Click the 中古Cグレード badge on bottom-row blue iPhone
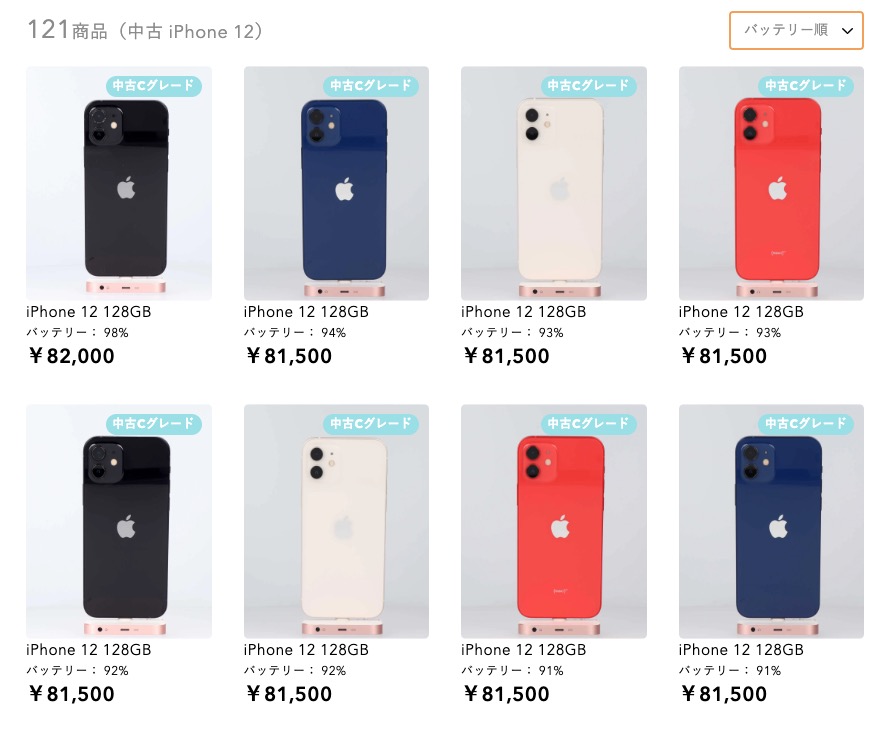Viewport: 892px width, 735px height. pyautogui.click(x=806, y=423)
